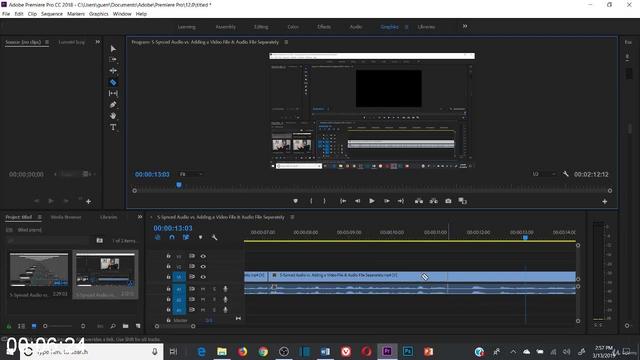Go to In point in Program monitor
Image resolution: width=640 pixels, height=360 pixels.
click(x=343, y=201)
